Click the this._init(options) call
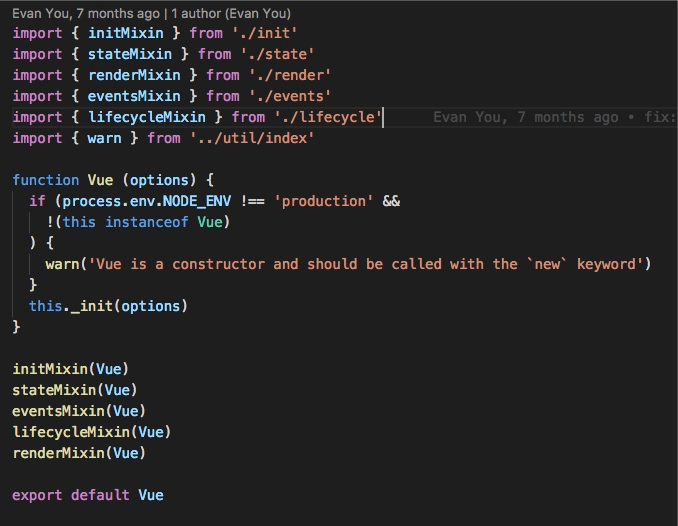Viewport: 678px width, 526px height. point(108,306)
